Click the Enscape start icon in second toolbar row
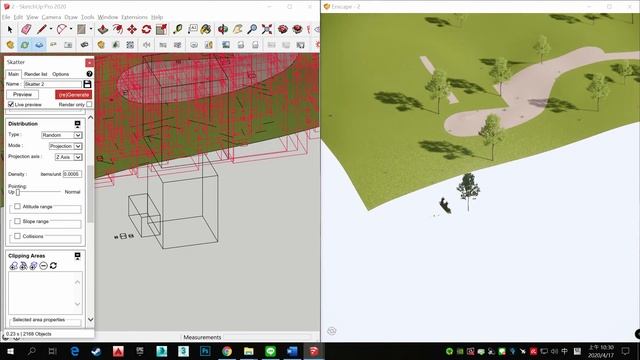 (x=10, y=44)
